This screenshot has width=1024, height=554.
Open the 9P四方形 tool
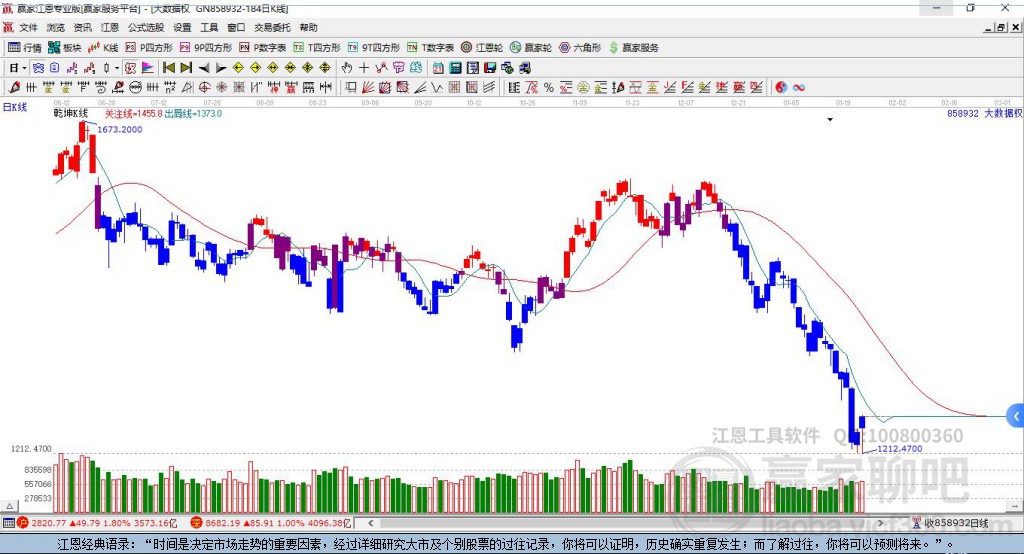pos(206,48)
